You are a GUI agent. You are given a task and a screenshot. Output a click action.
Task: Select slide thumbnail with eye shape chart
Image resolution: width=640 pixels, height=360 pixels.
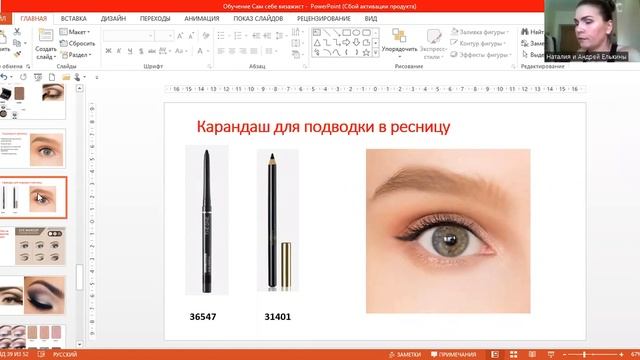point(33,247)
